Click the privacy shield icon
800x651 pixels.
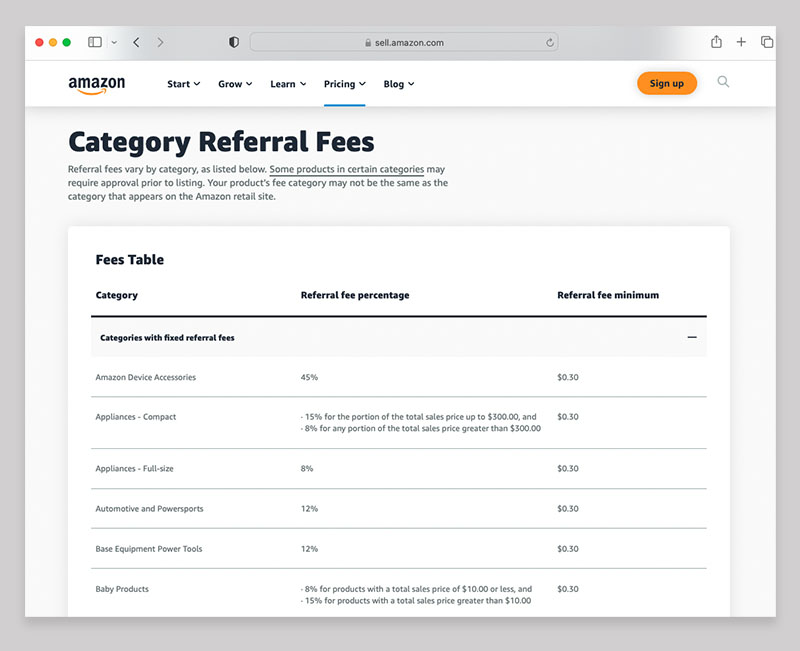[x=234, y=42]
